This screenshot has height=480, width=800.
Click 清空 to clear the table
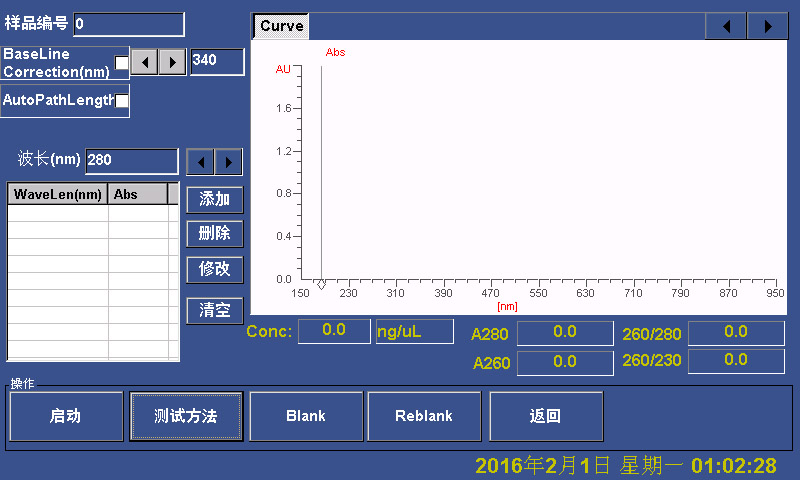pyautogui.click(x=215, y=310)
